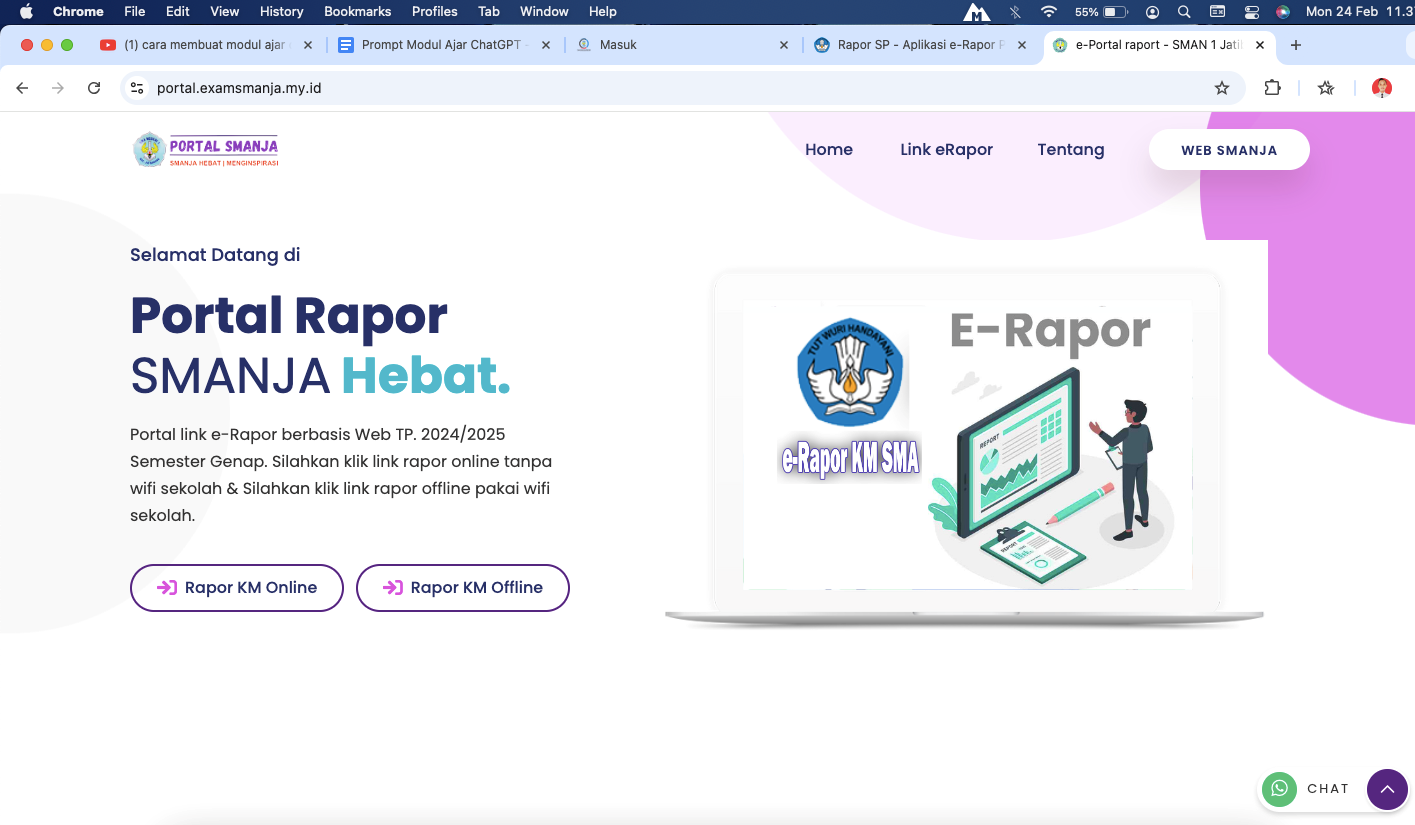1415x825 pixels.
Task: Open the bookmarks star icon beside Extensions
Action: click(1326, 88)
